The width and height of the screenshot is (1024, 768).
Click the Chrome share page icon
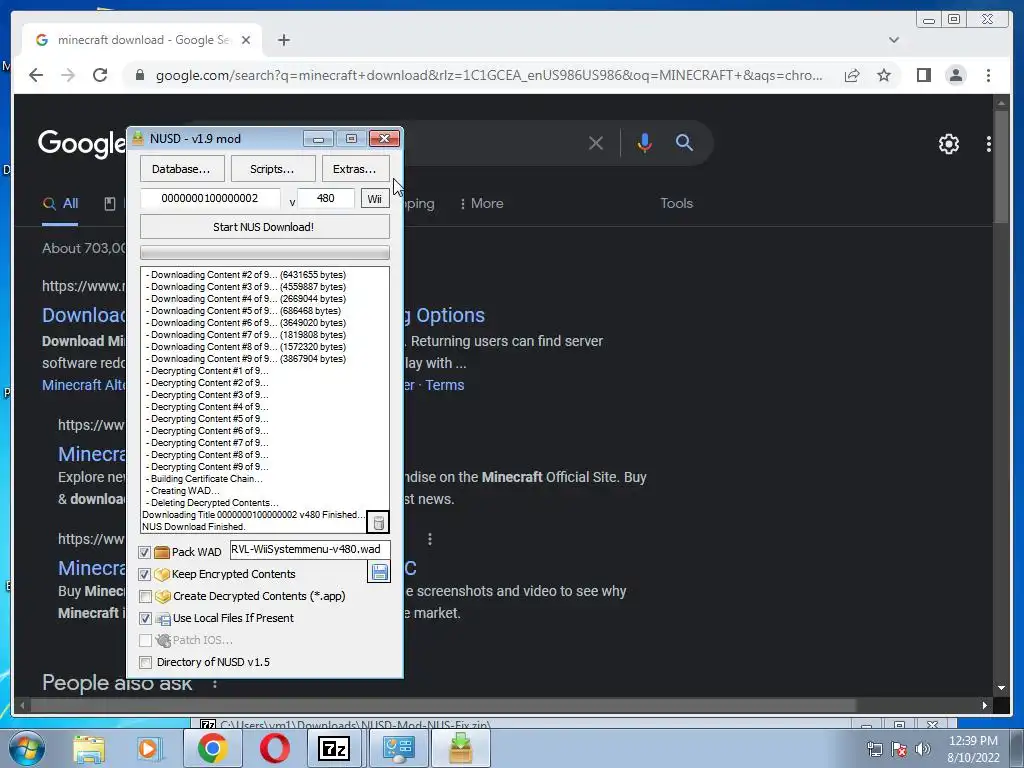pos(852,75)
